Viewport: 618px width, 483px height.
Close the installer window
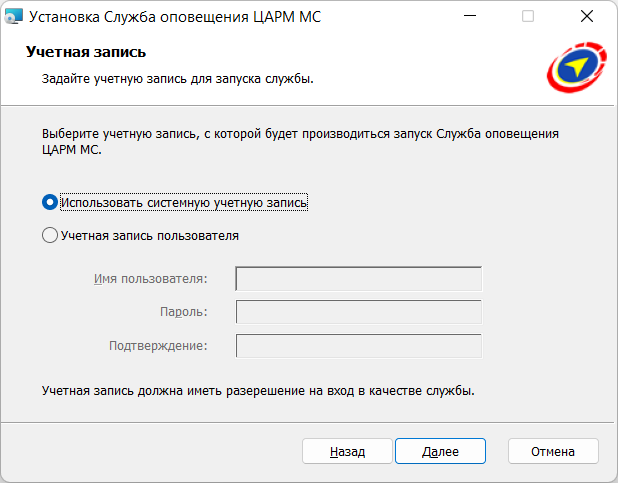click(x=587, y=16)
